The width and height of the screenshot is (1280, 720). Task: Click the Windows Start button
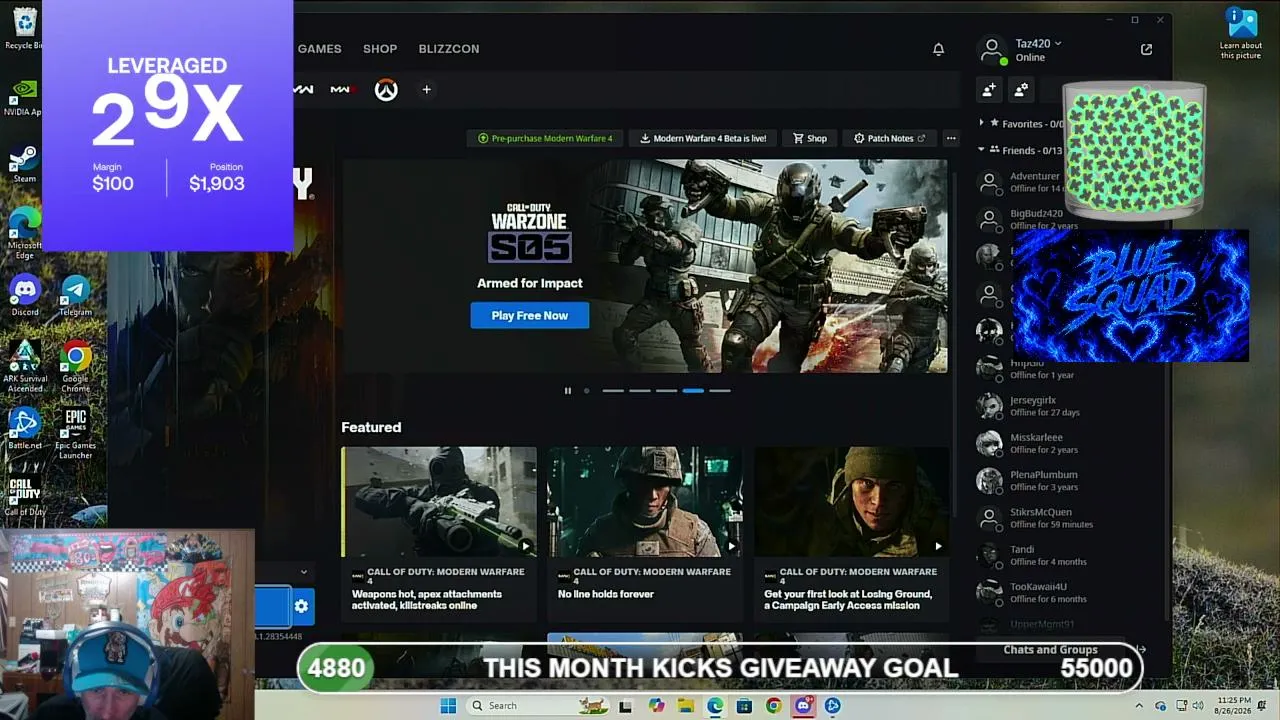447,706
